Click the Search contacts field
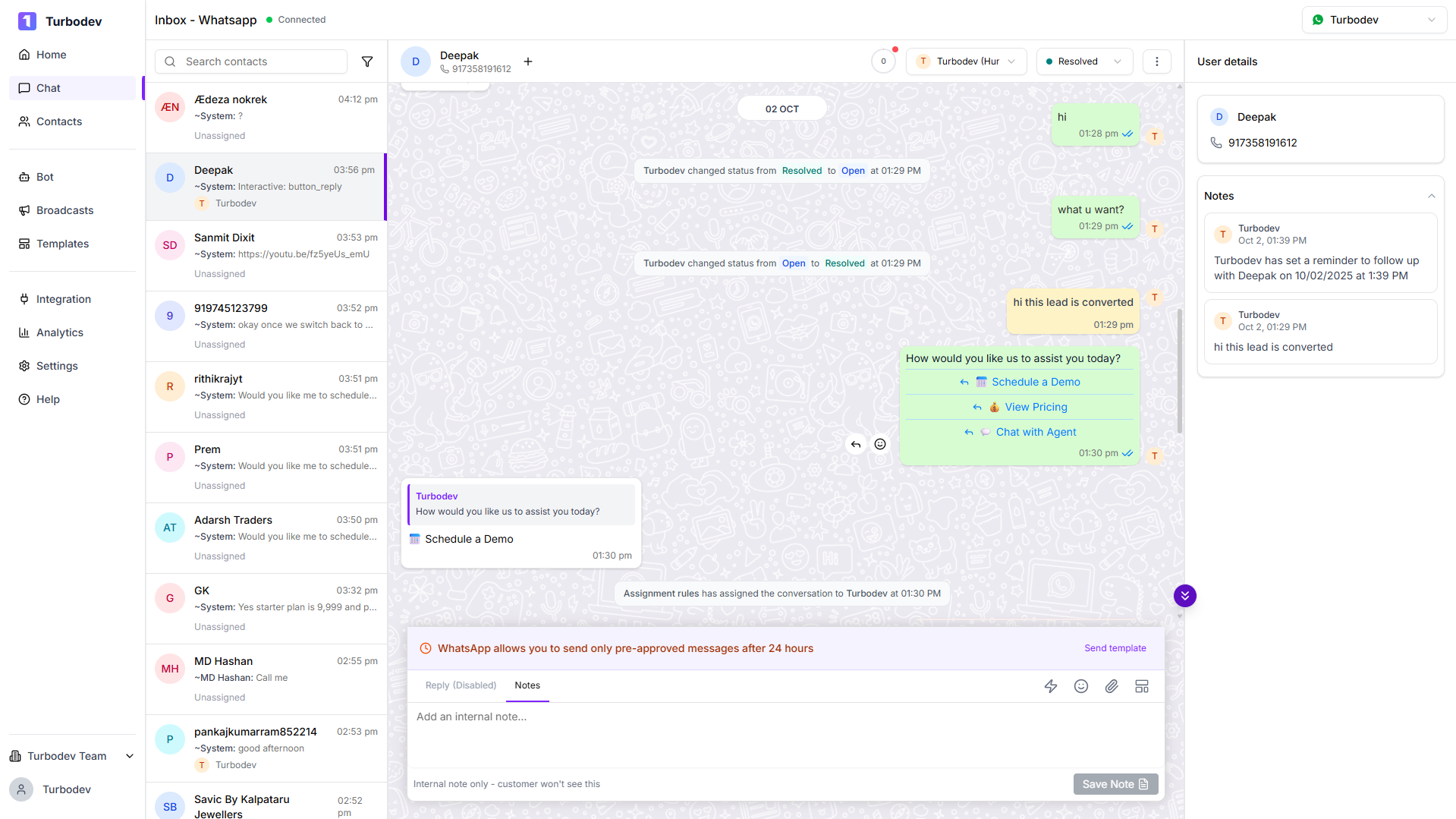 [258, 61]
